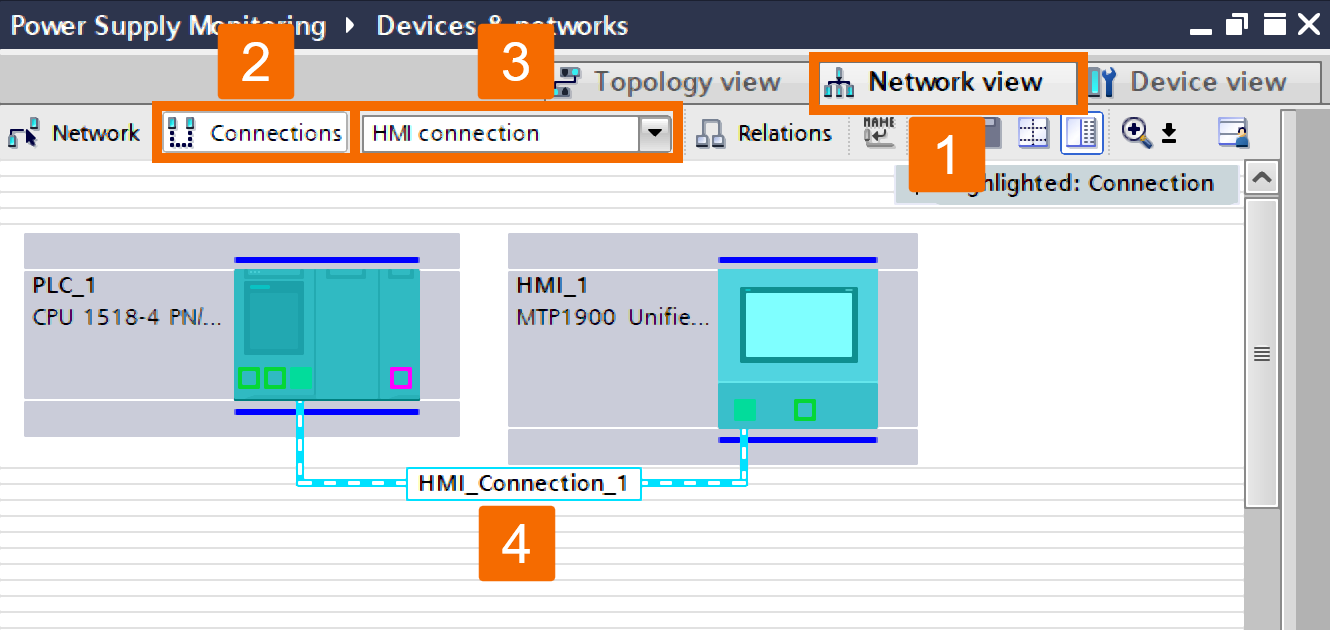The height and width of the screenshot is (630, 1330).
Task: Click the filled green PROFINET port on PLC_1
Action: tap(300, 378)
